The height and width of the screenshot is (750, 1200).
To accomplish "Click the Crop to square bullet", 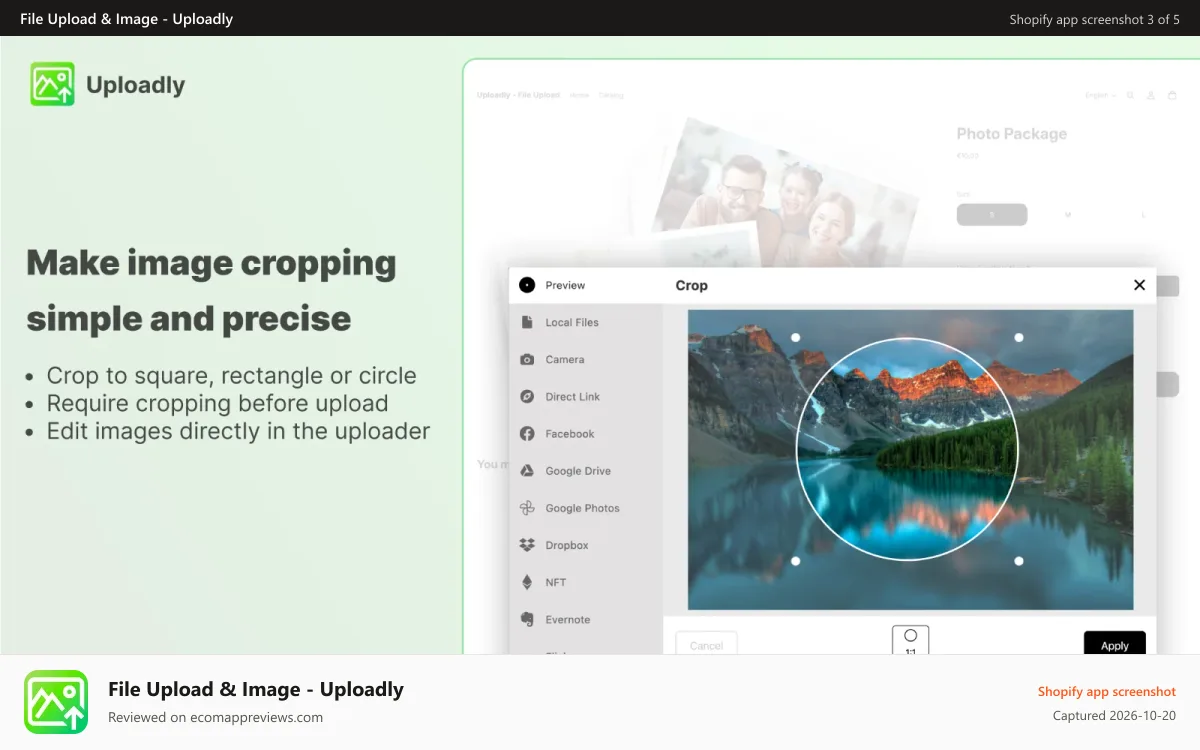I will coord(231,376).
